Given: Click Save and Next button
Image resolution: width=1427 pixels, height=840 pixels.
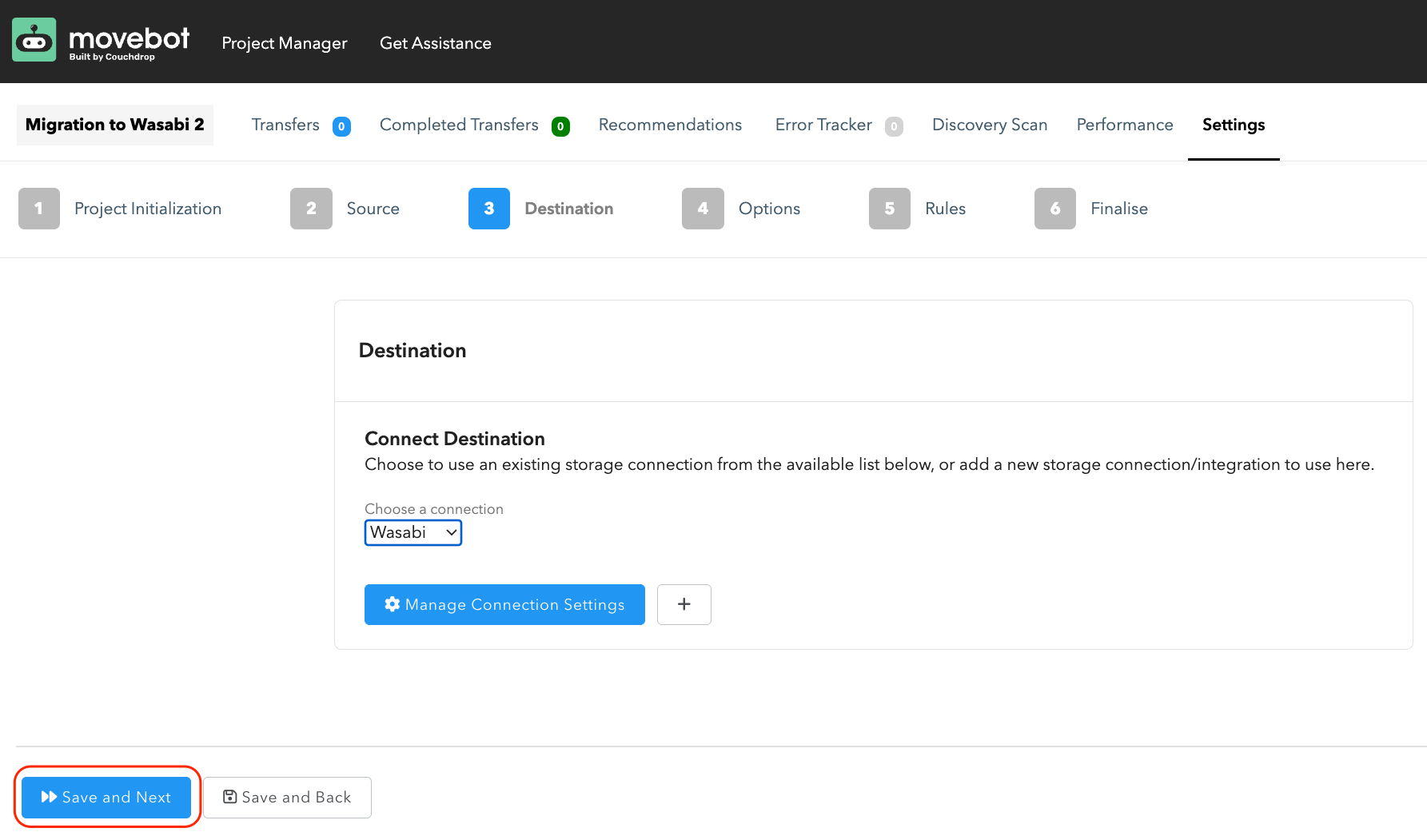Looking at the screenshot, I should click(106, 797).
